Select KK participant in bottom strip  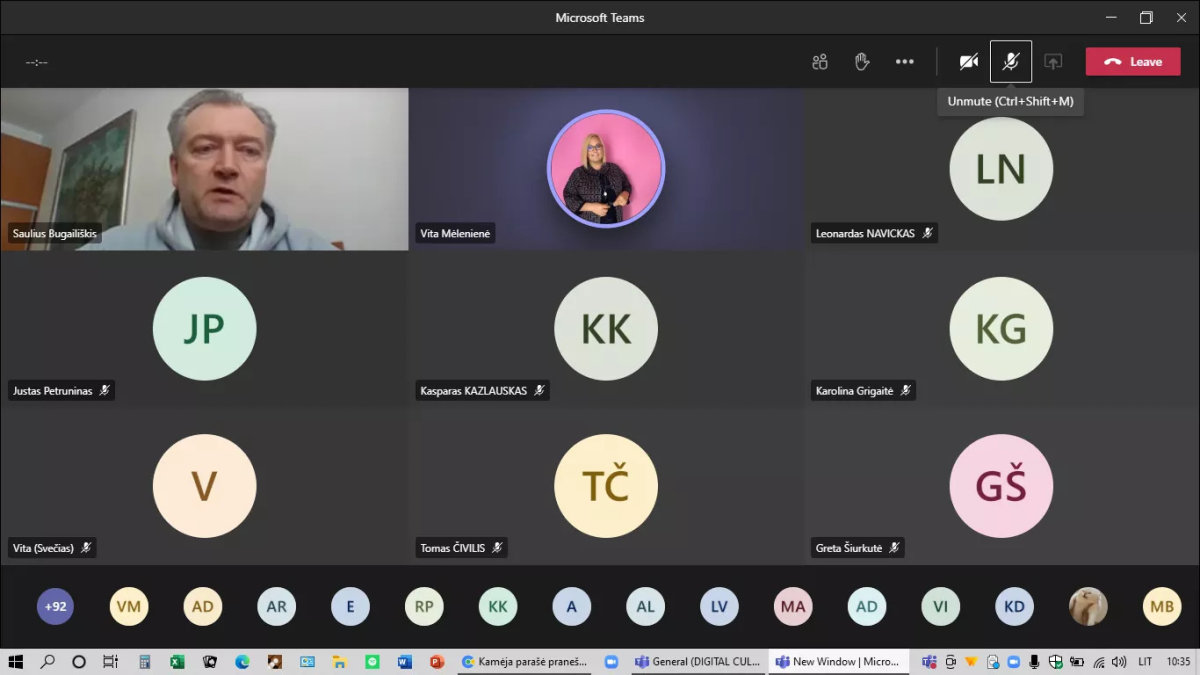tap(498, 606)
